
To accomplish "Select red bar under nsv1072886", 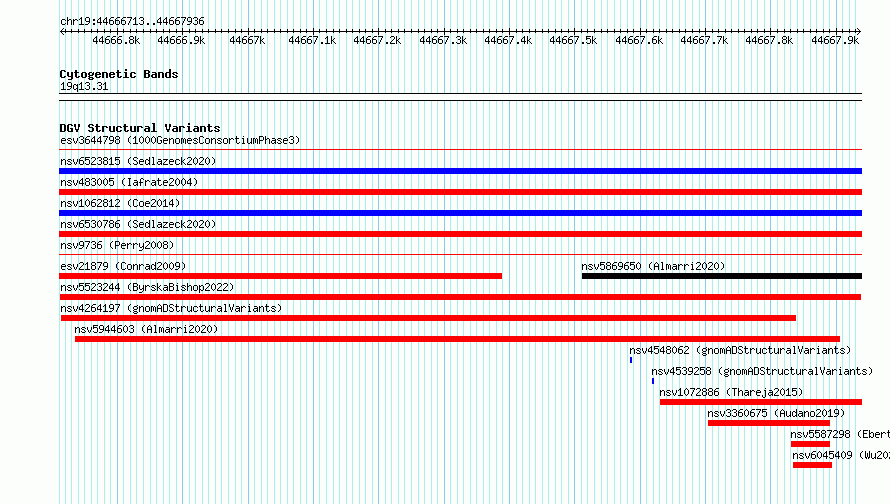I will click(x=761, y=402).
